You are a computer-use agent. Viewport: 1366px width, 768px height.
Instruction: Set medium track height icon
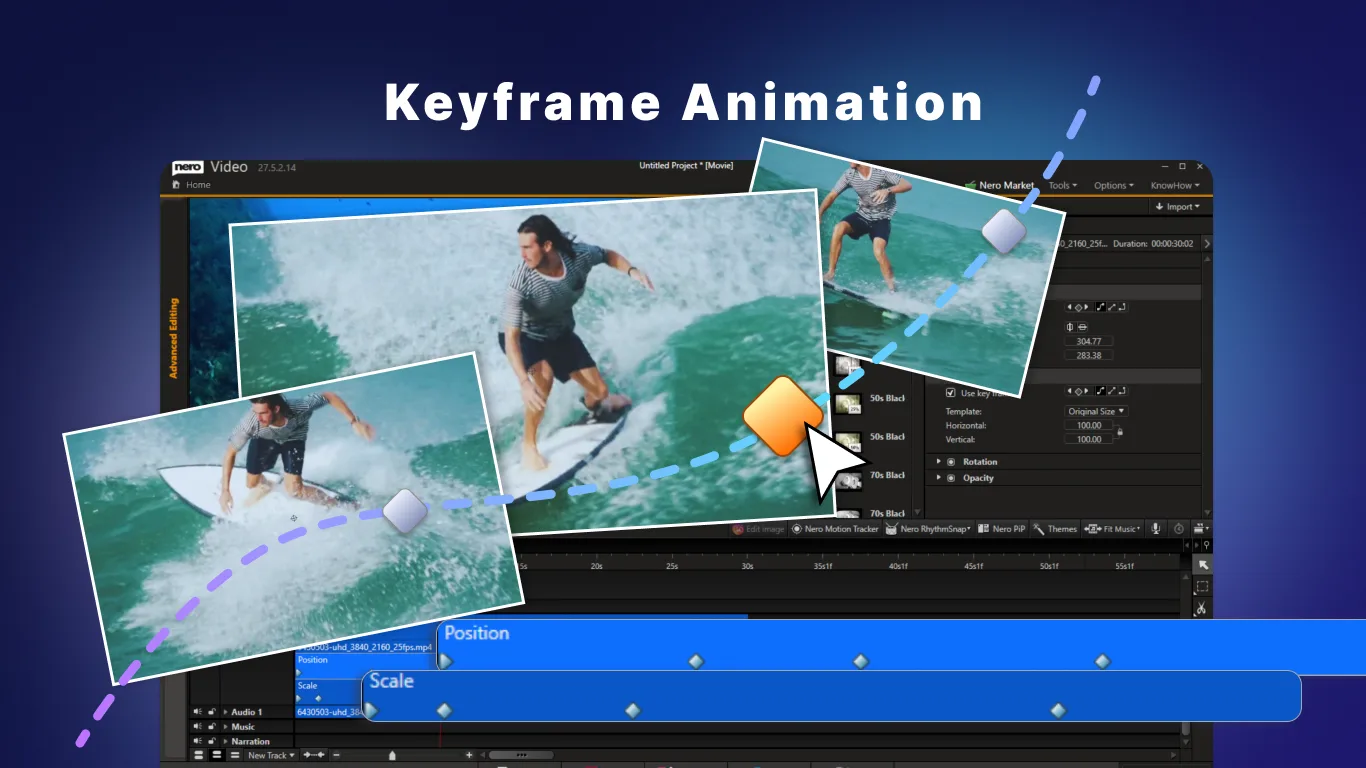tap(217, 755)
